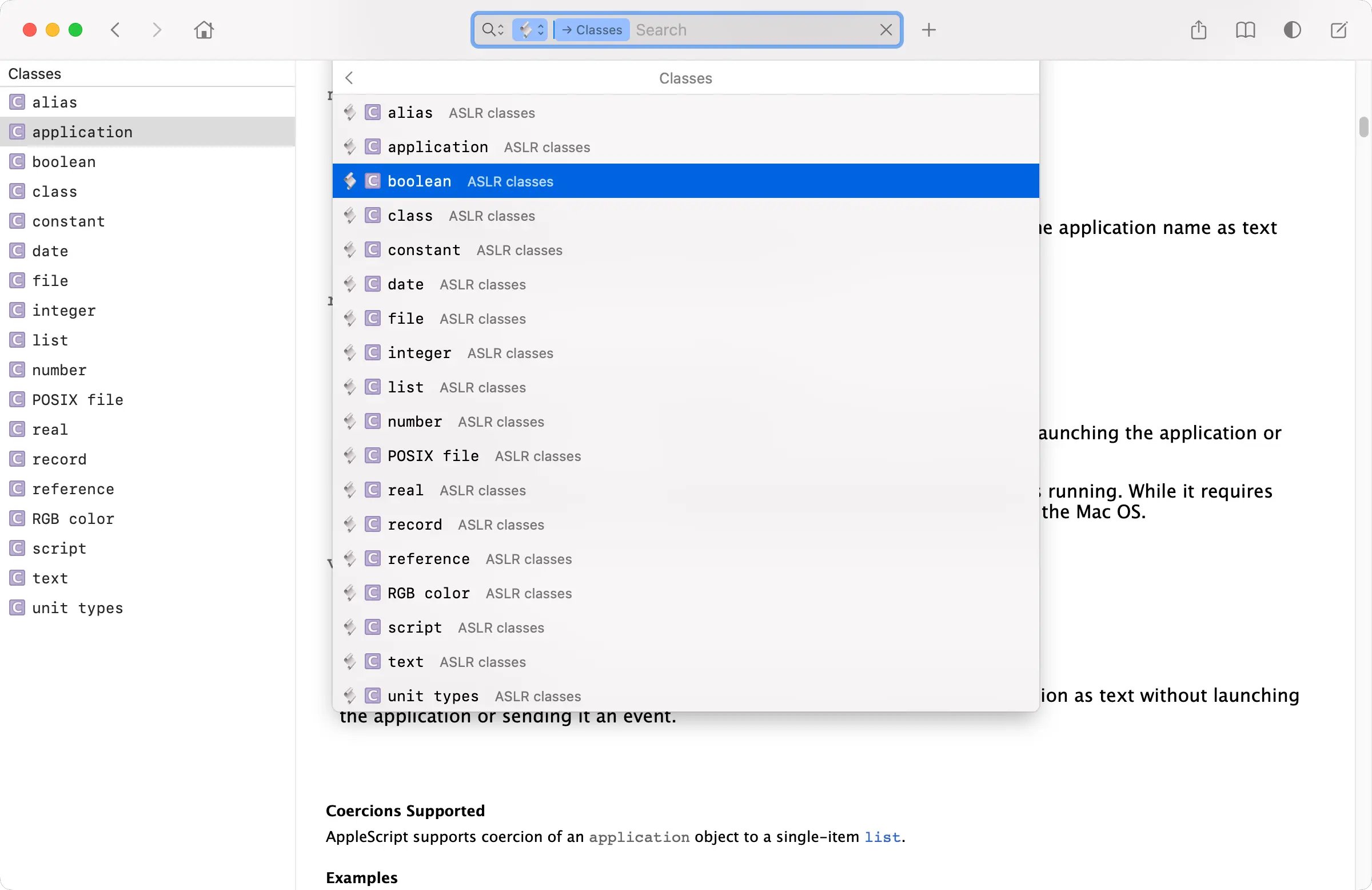Open search options magnifier dropdown
The width and height of the screenshot is (1372, 890).
tap(492, 30)
